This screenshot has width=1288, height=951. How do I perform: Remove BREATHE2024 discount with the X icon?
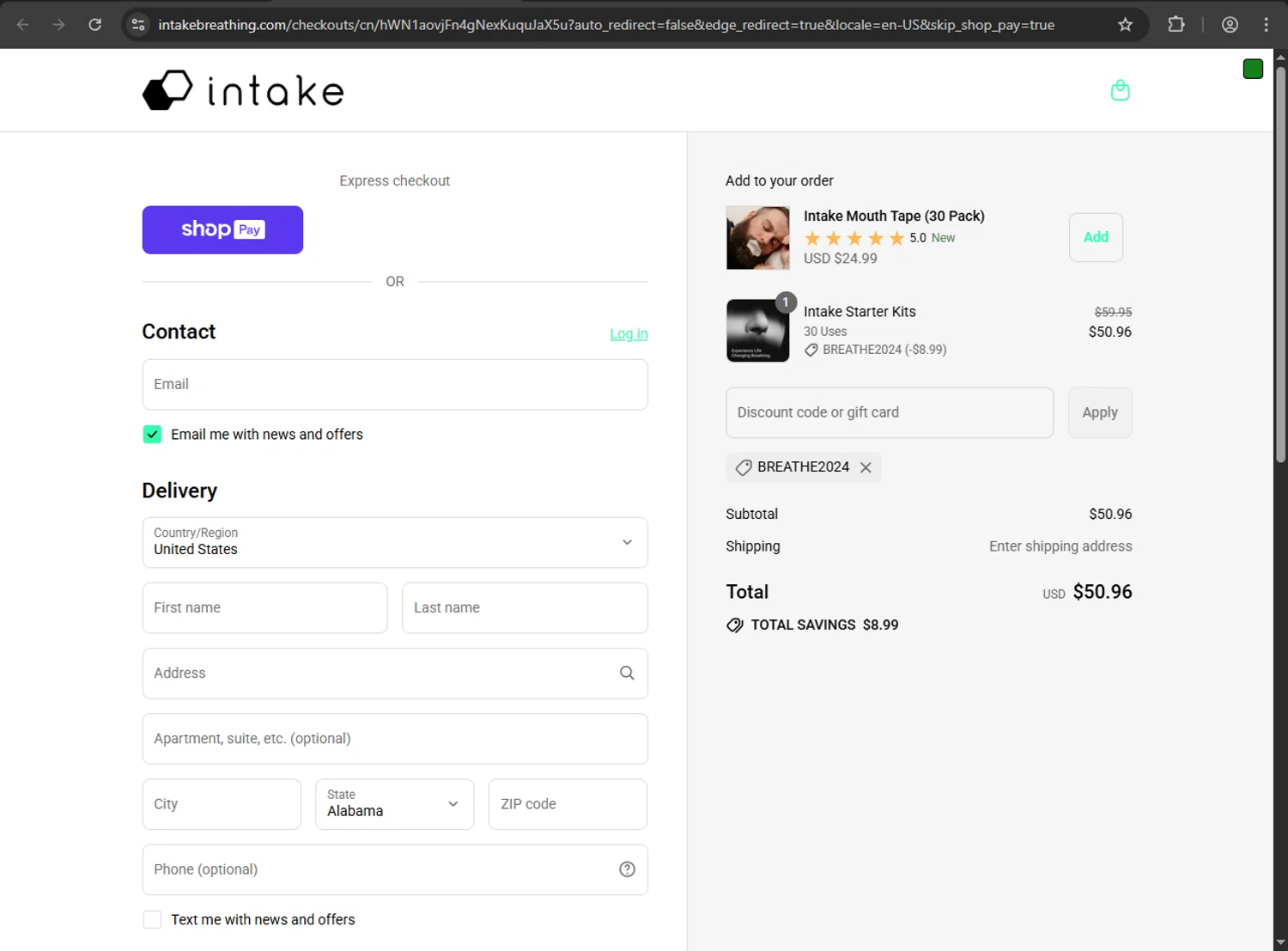pyautogui.click(x=866, y=467)
